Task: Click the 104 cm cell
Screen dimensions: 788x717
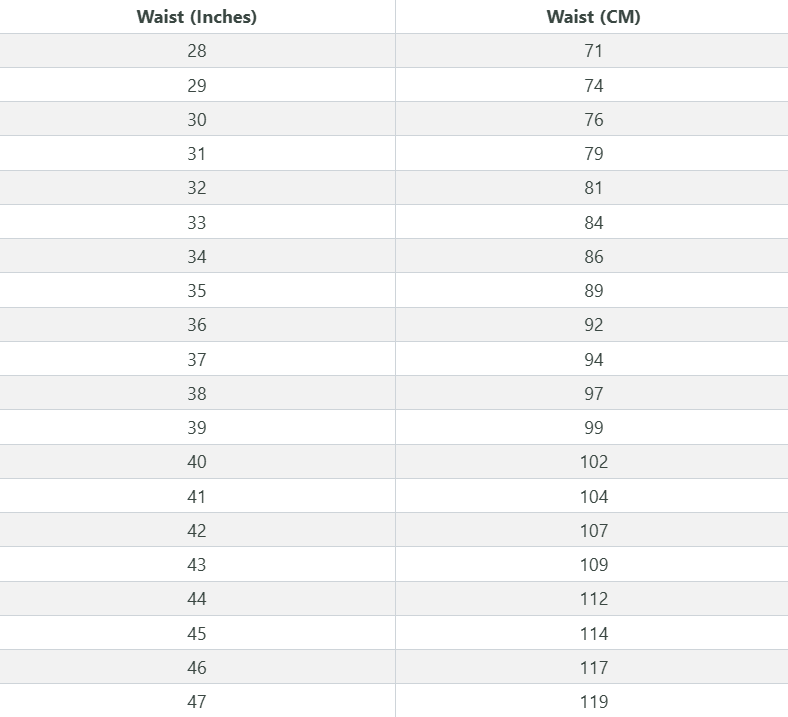Action: click(594, 496)
